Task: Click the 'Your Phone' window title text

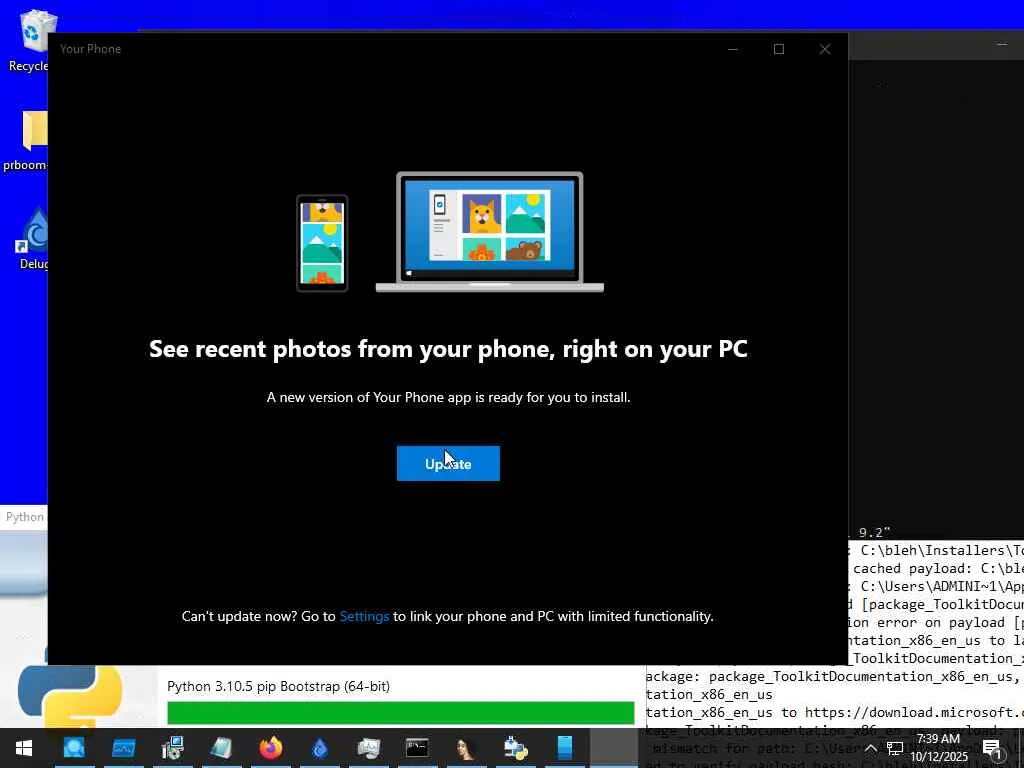Action: point(90,49)
